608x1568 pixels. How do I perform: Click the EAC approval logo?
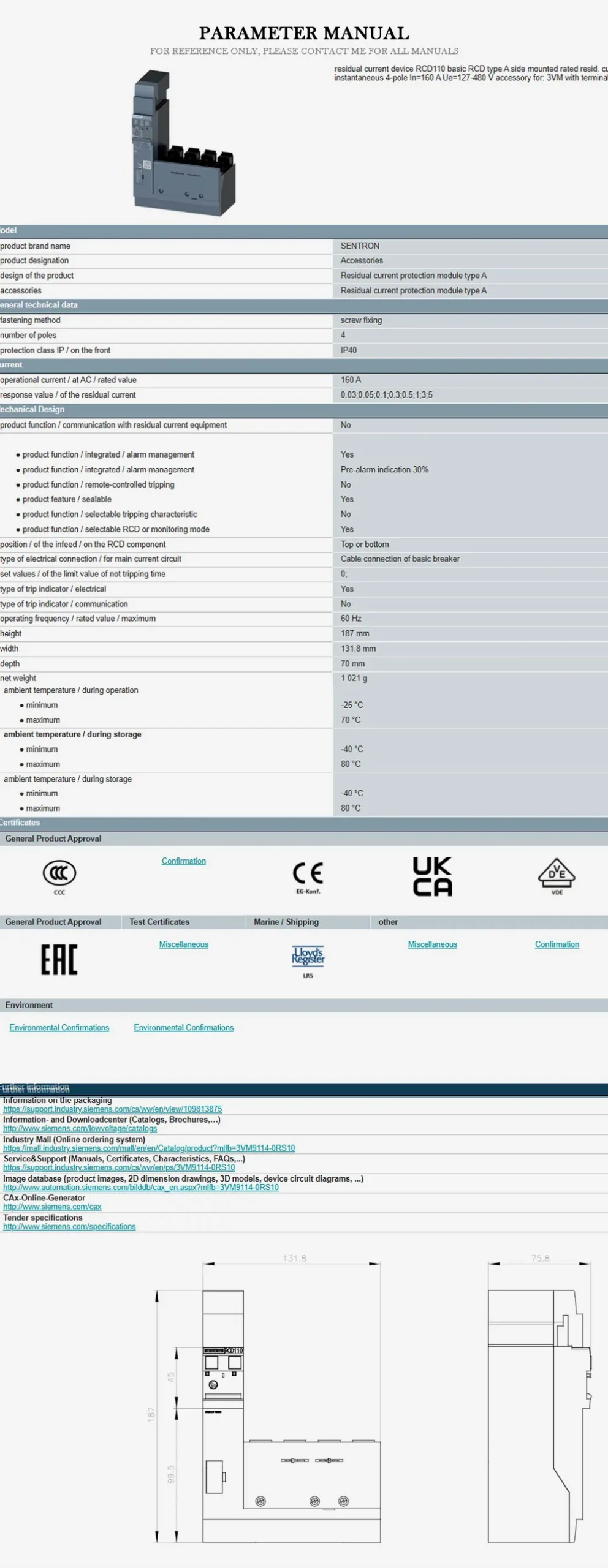pyautogui.click(x=59, y=960)
